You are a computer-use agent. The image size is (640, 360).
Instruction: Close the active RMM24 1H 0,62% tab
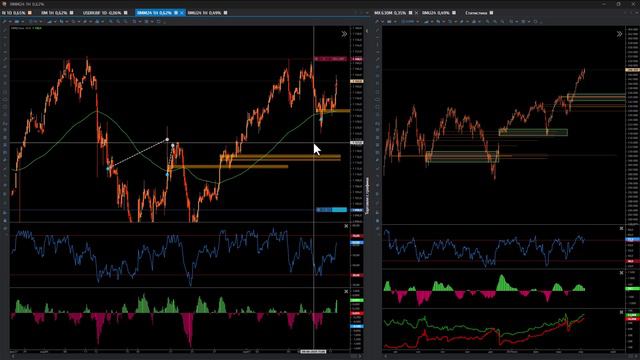[x=182, y=13]
